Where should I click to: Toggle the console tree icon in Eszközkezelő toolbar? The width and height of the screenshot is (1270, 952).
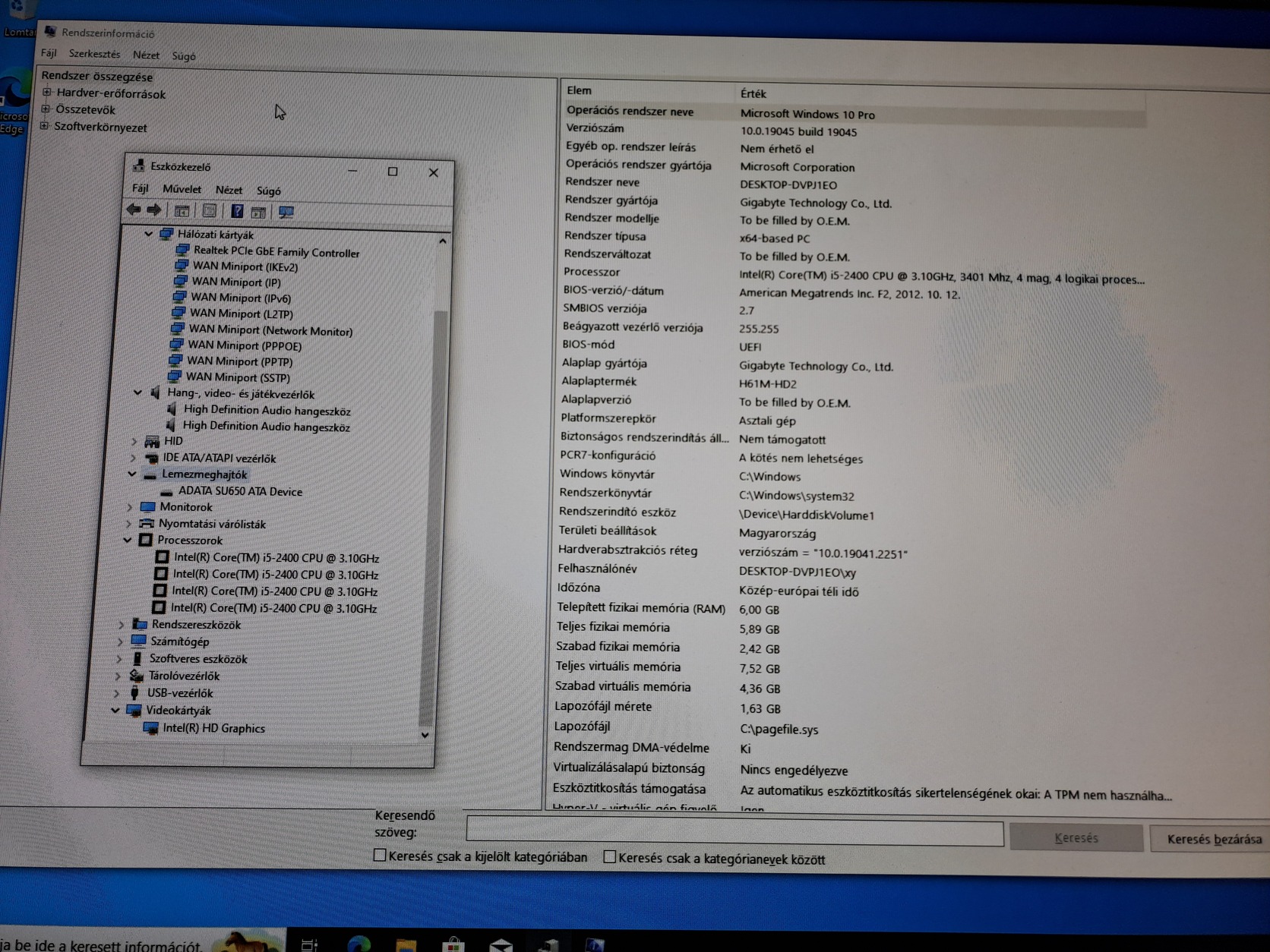pos(182,211)
